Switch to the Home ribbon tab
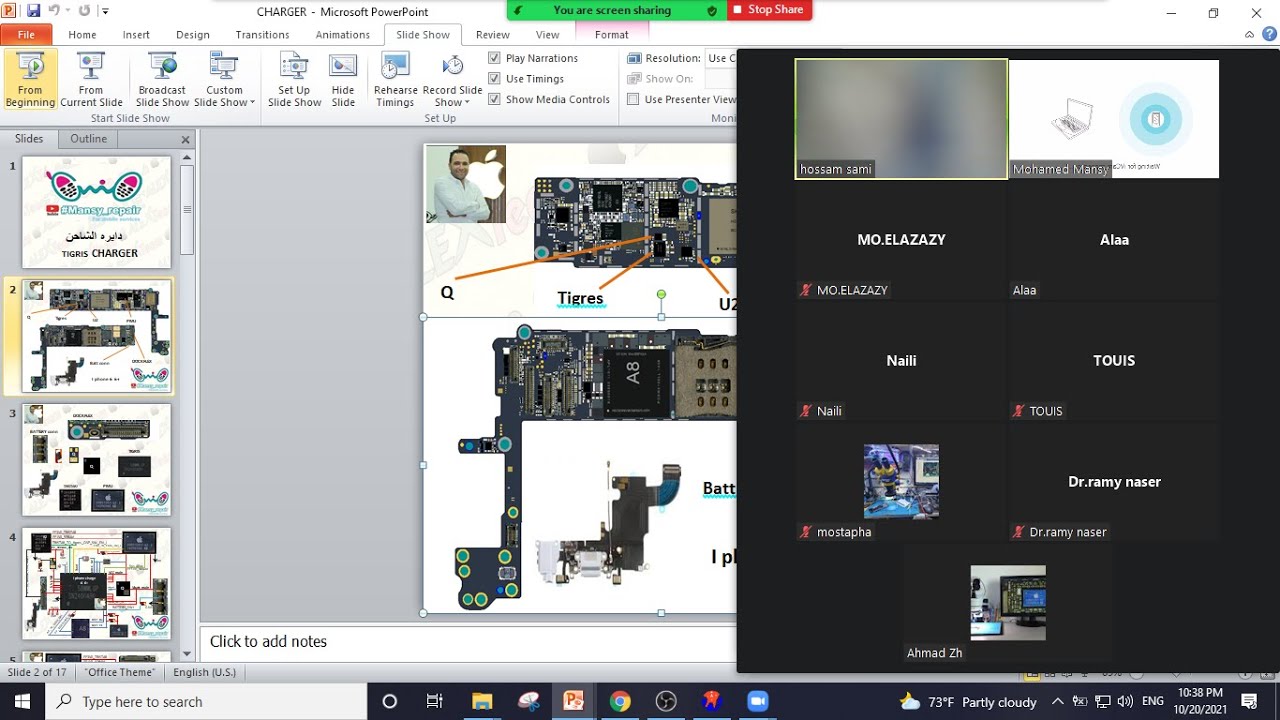This screenshot has width=1280, height=720. (83, 35)
